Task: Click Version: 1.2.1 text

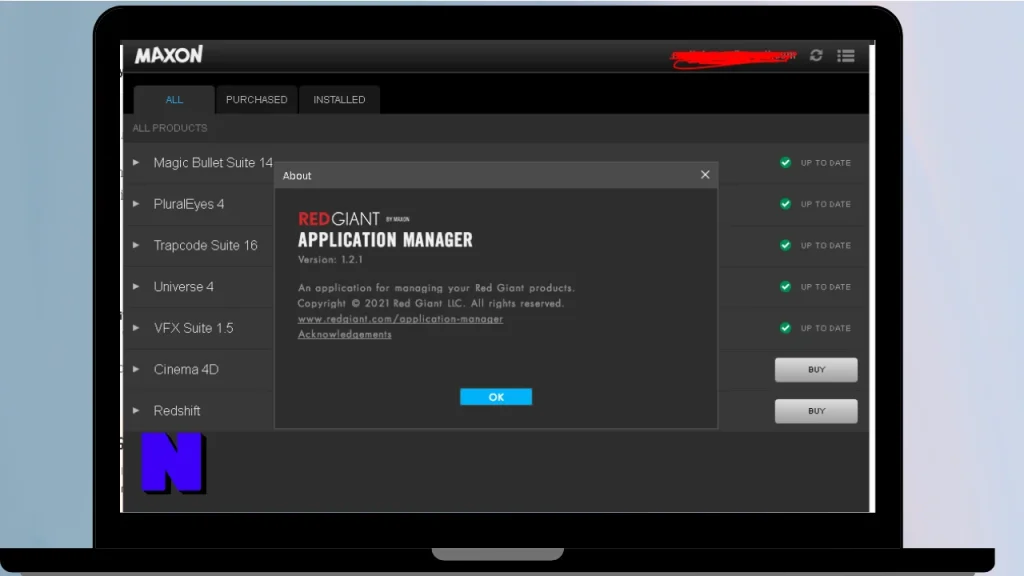Action: point(330,259)
